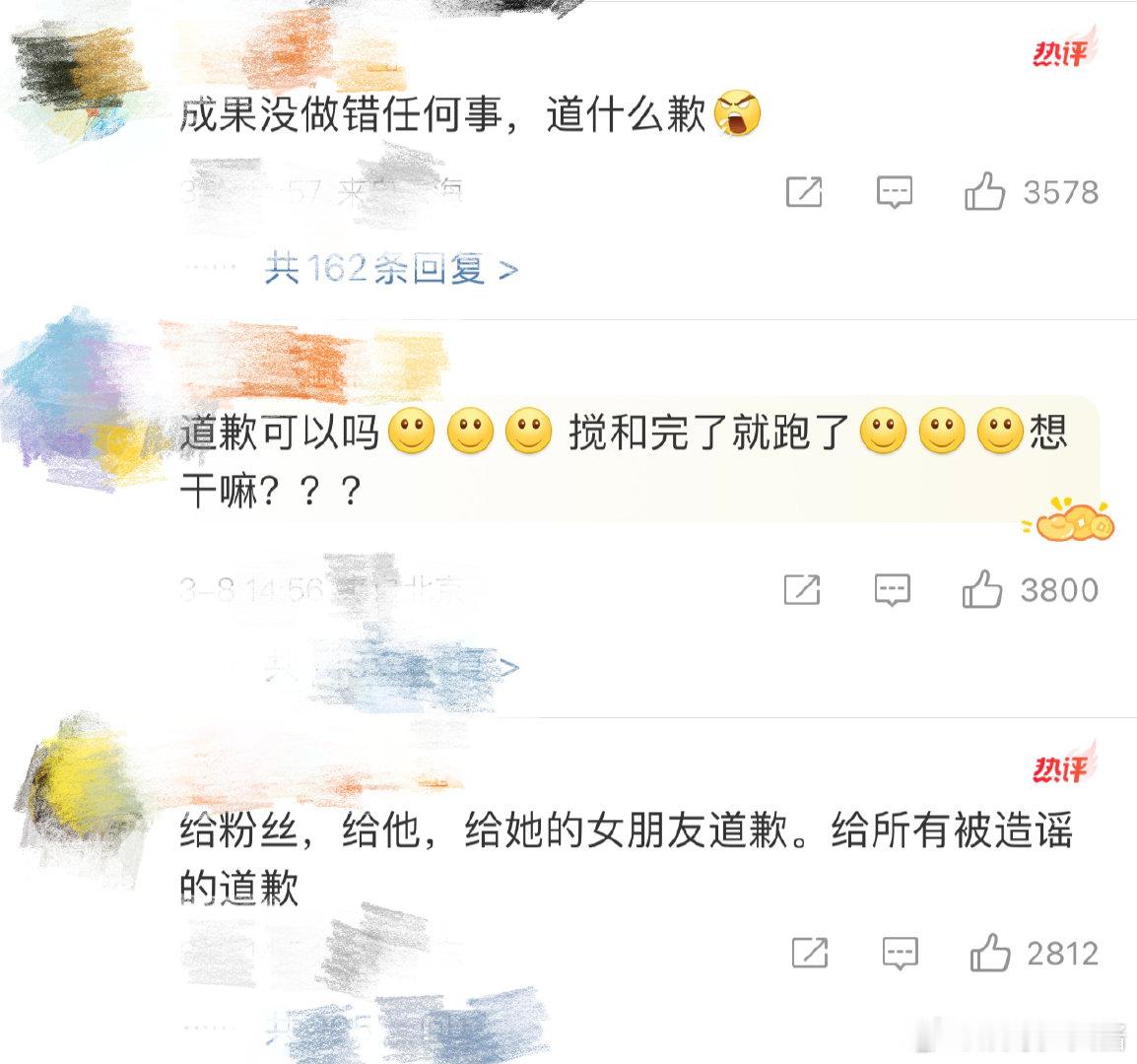This screenshot has width=1137, height=1064.
Task: Expand the blurred replies link under second comment
Action: [x=391, y=667]
